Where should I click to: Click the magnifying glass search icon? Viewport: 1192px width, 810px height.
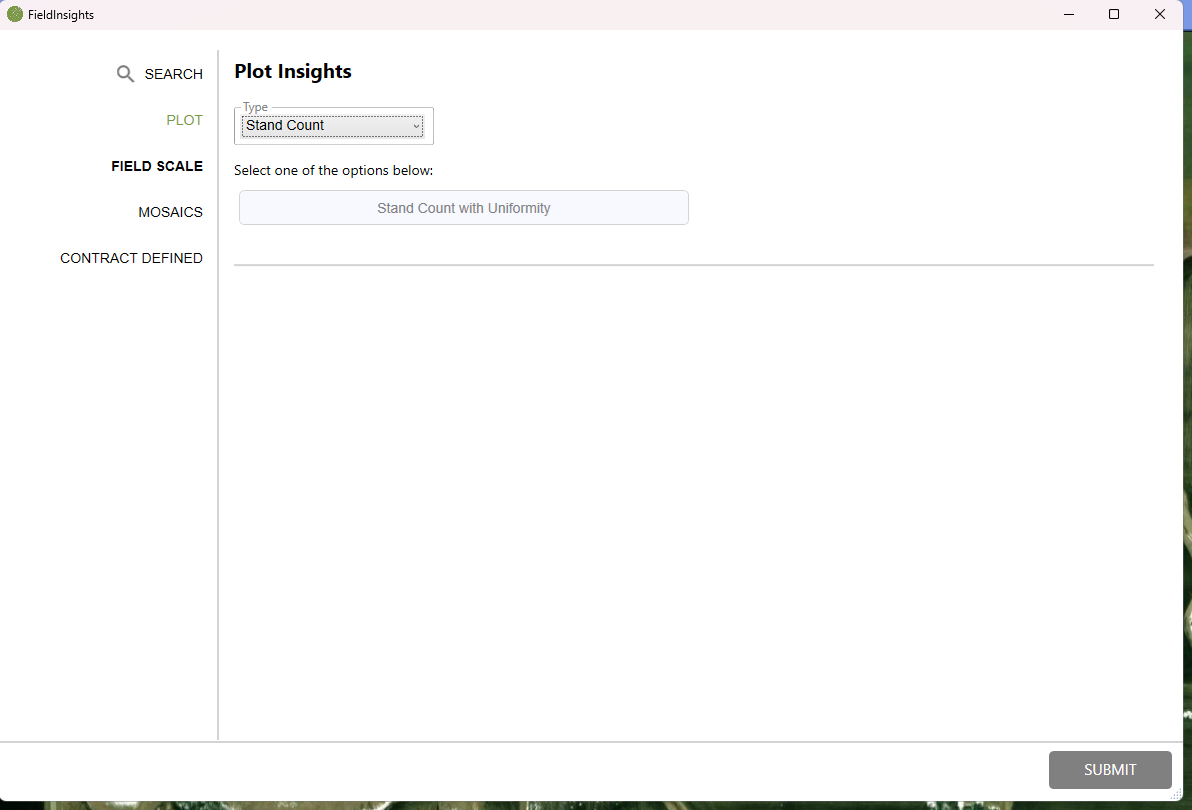pos(125,74)
